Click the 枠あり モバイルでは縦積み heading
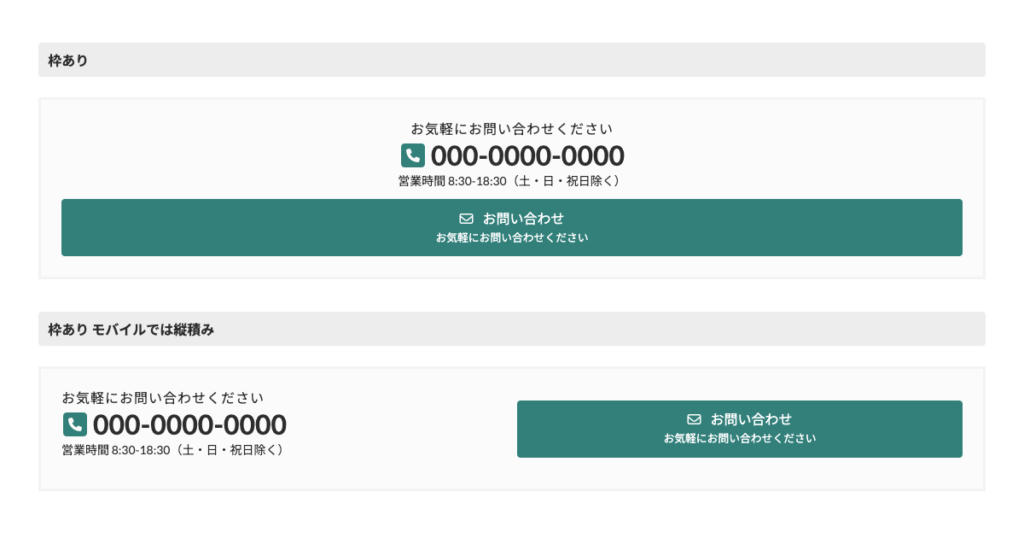Screen dimensions: 1024x538 [x=131, y=330]
